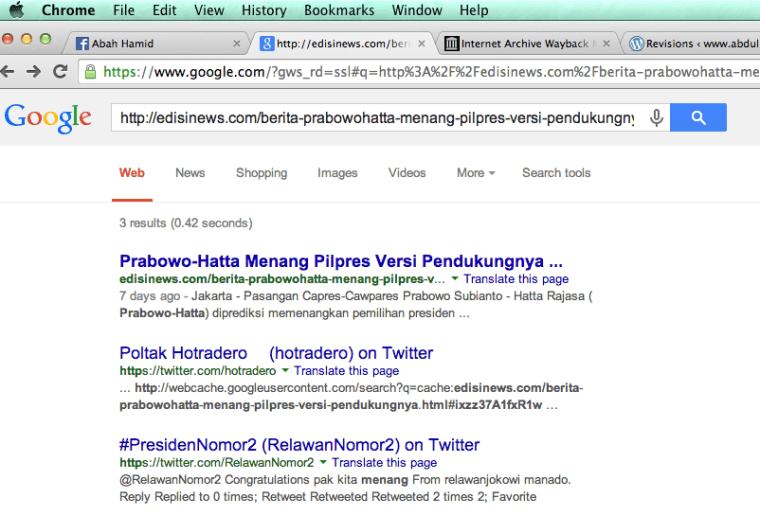Open the File menu
The width and height of the screenshot is (760, 516).
pos(124,10)
